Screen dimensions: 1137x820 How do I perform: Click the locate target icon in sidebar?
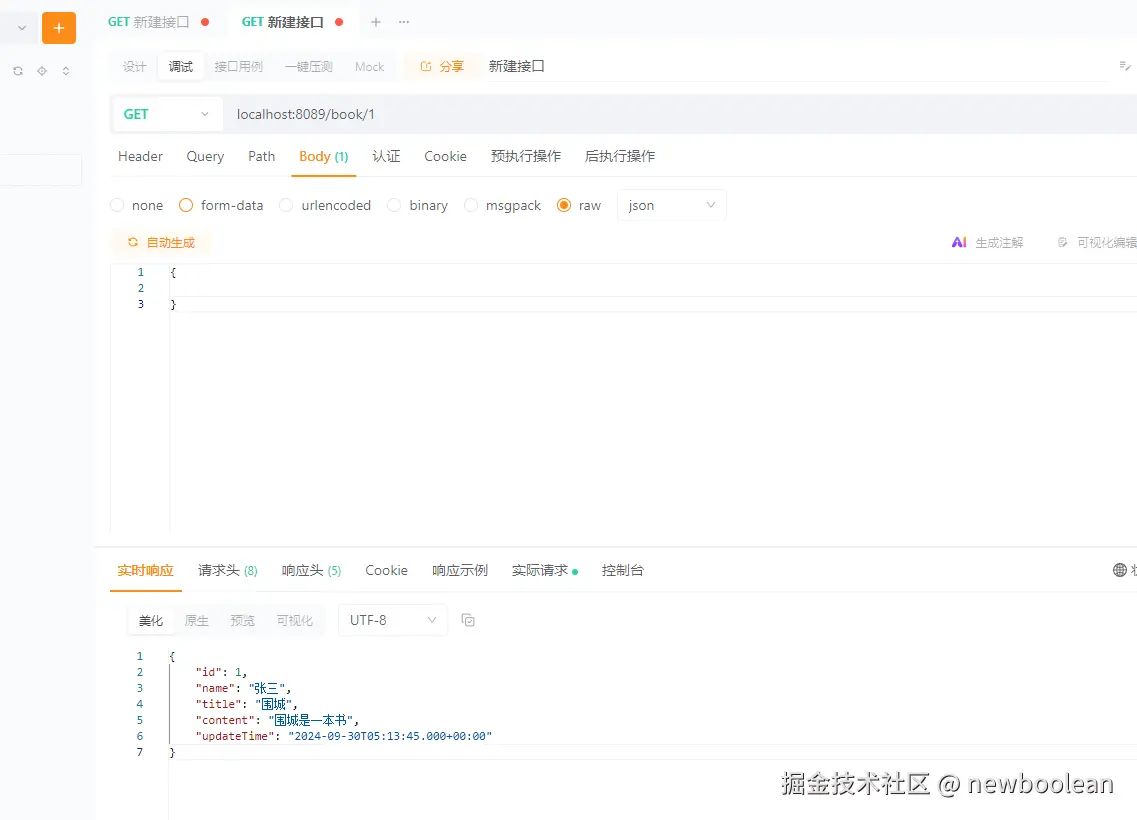42,71
